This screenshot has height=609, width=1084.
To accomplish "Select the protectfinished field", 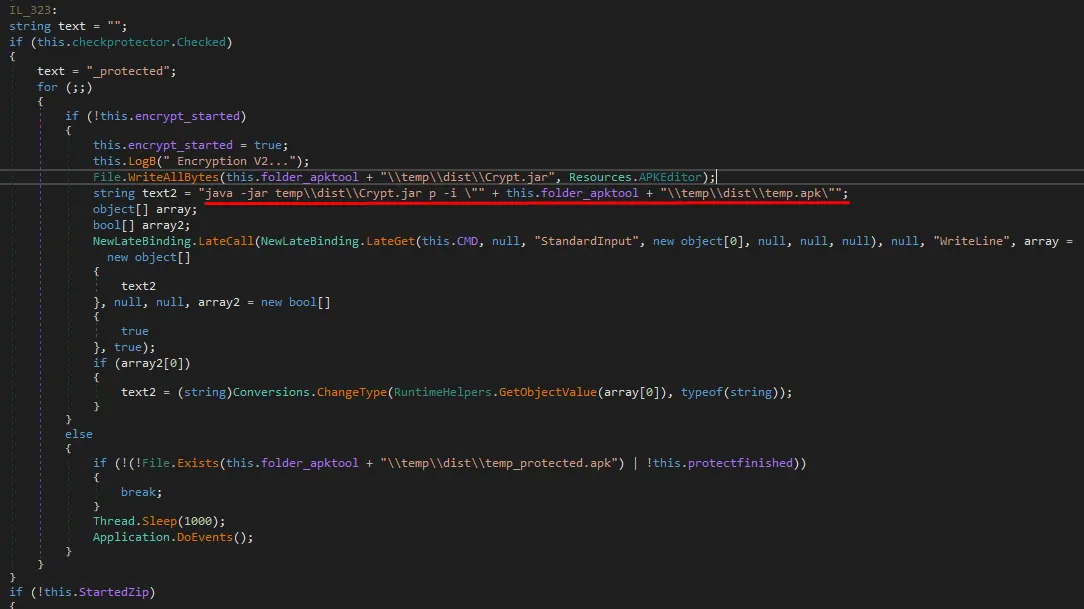I will click(746, 463).
